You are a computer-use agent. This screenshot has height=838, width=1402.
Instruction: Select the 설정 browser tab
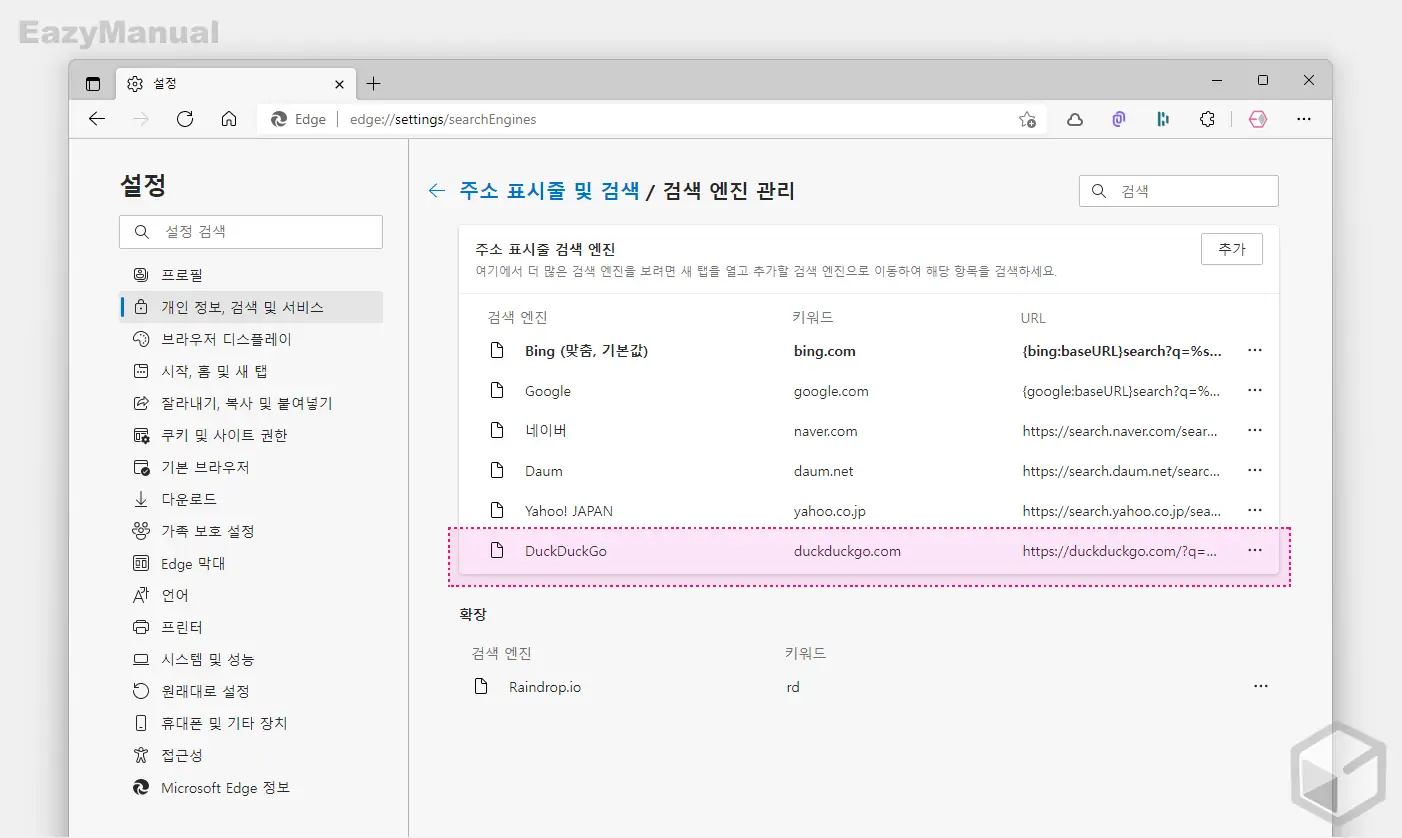point(237,84)
